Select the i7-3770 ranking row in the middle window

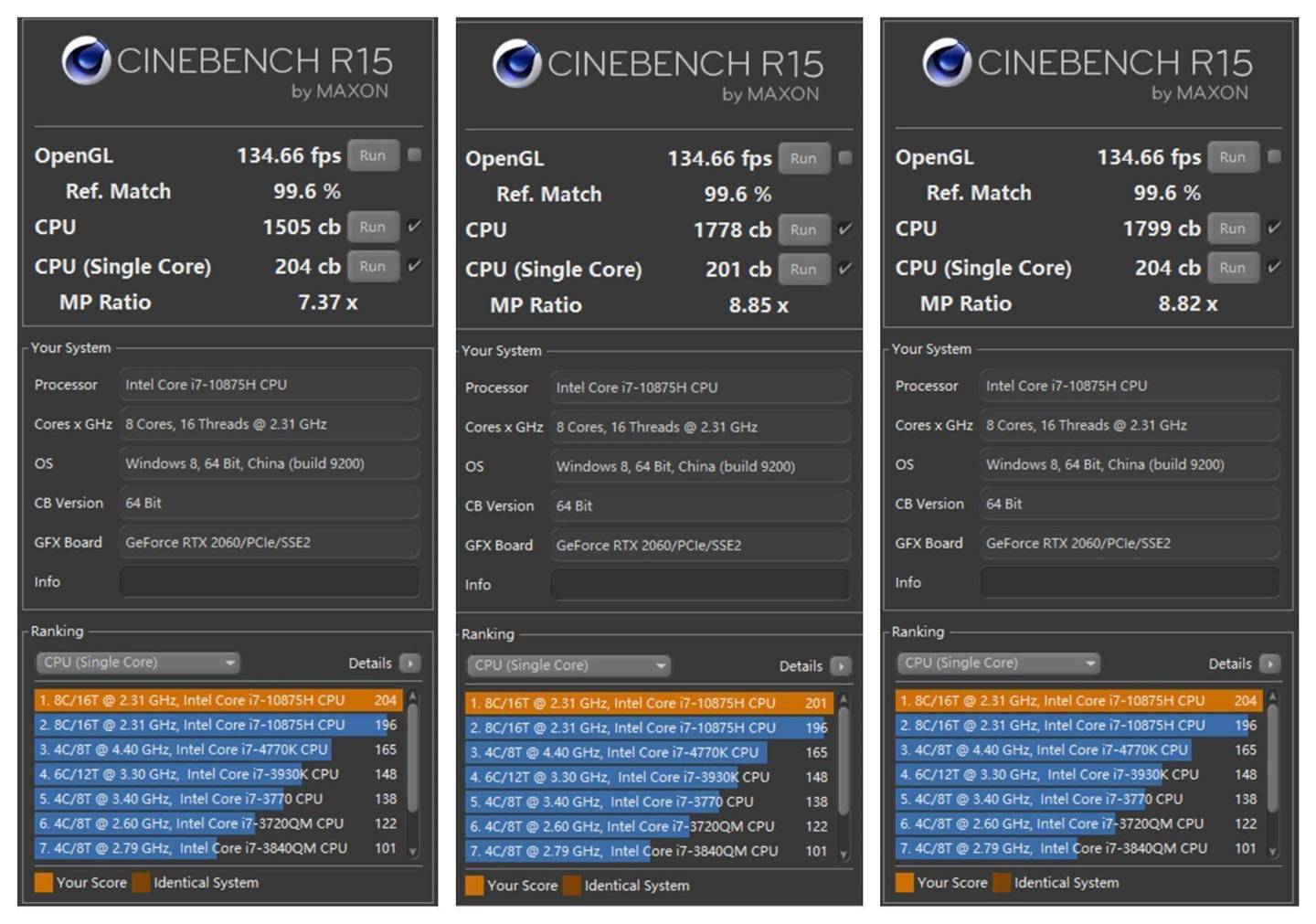point(649,802)
